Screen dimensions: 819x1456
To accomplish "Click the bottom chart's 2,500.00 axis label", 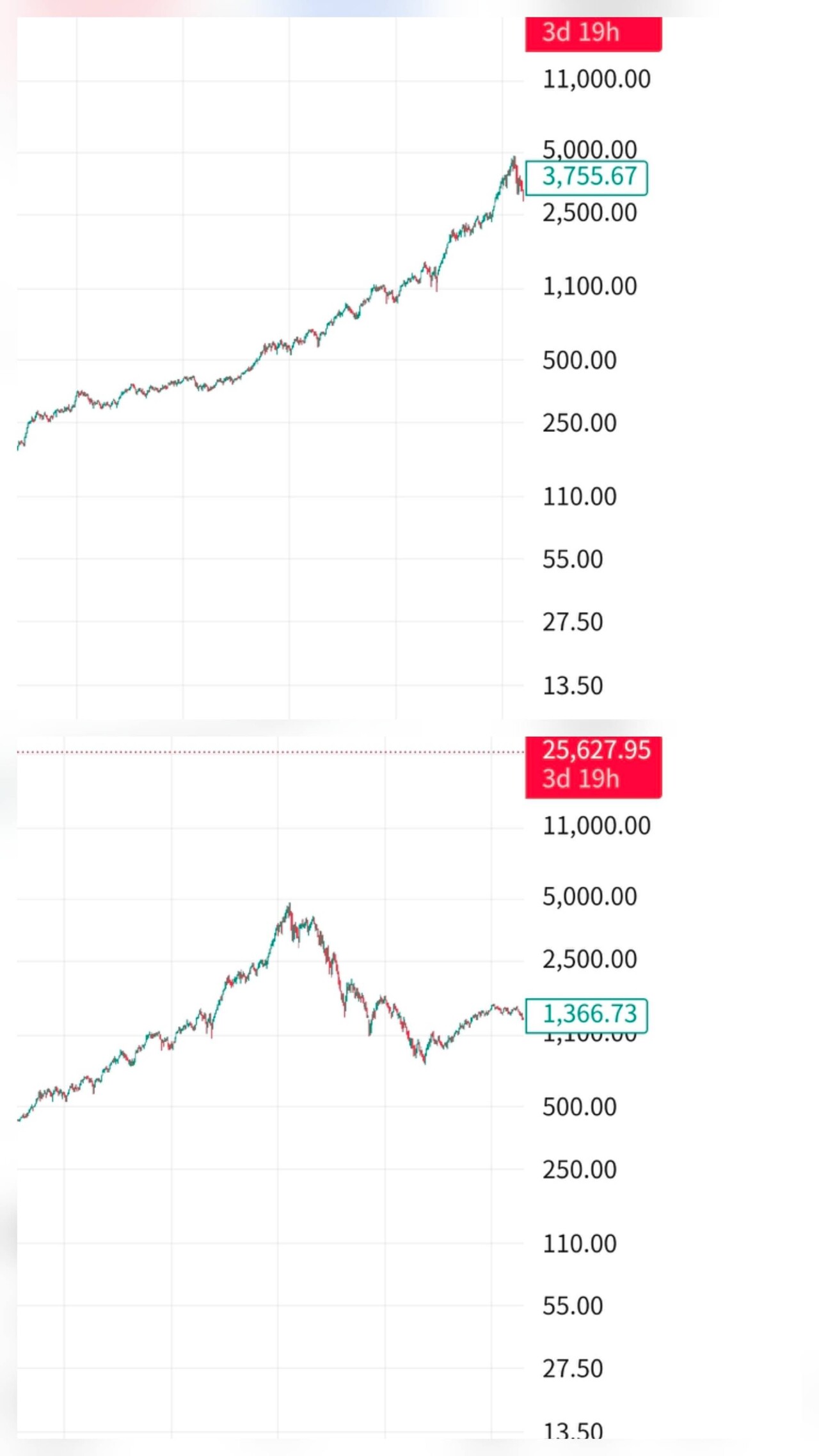I will tap(589, 960).
